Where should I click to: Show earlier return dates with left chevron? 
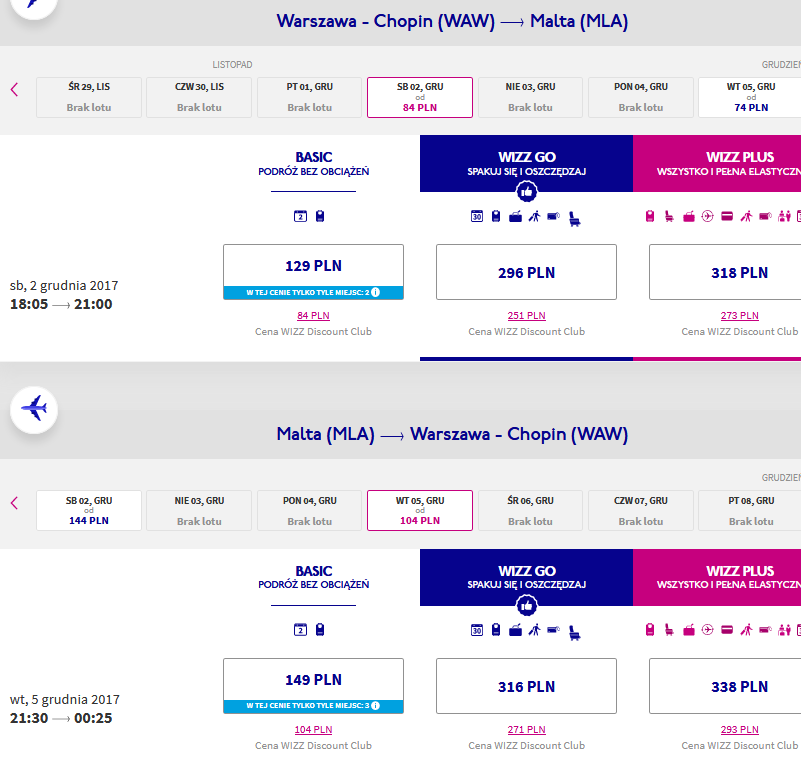(x=14, y=503)
